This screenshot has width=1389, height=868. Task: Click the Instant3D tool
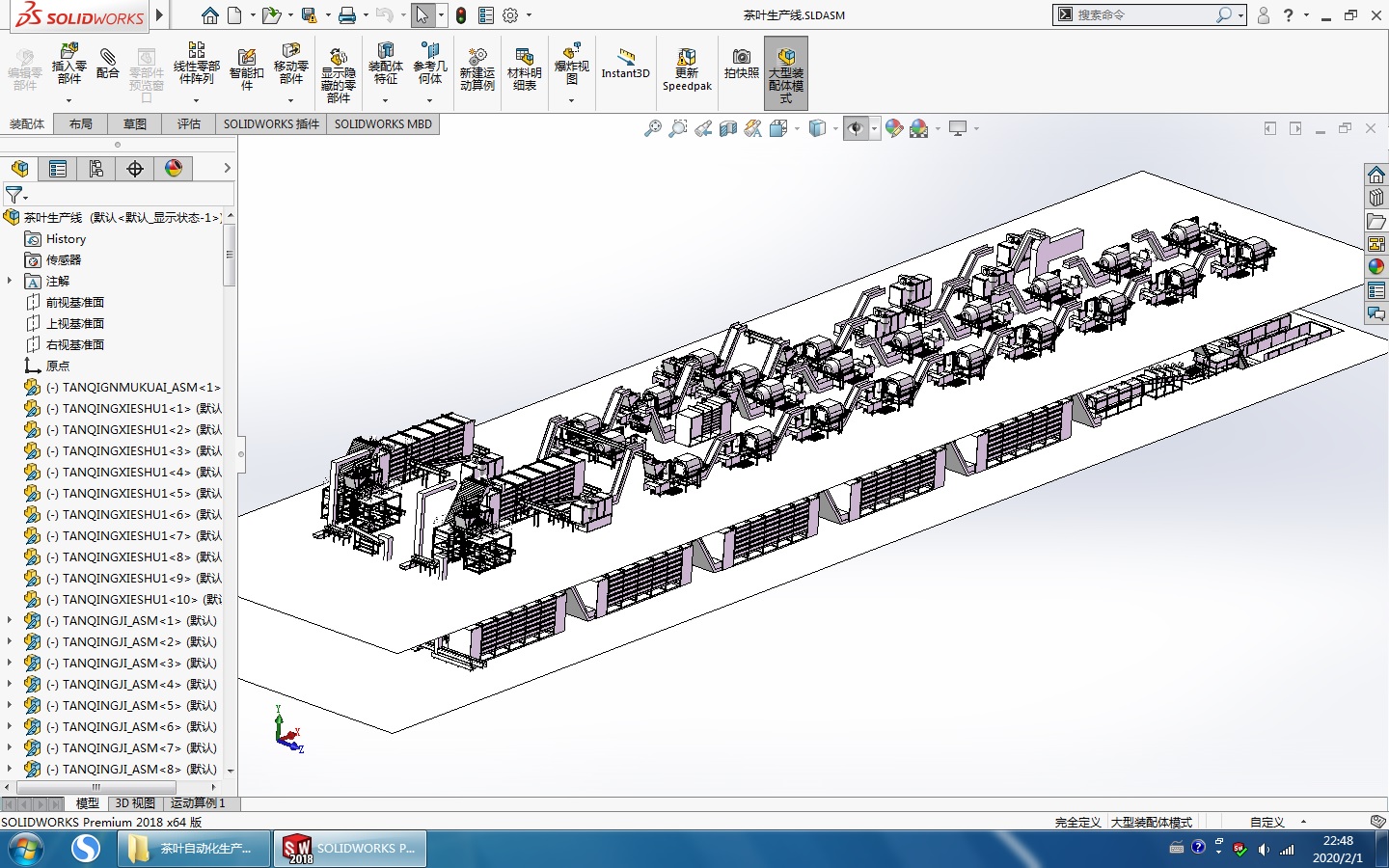[x=625, y=69]
